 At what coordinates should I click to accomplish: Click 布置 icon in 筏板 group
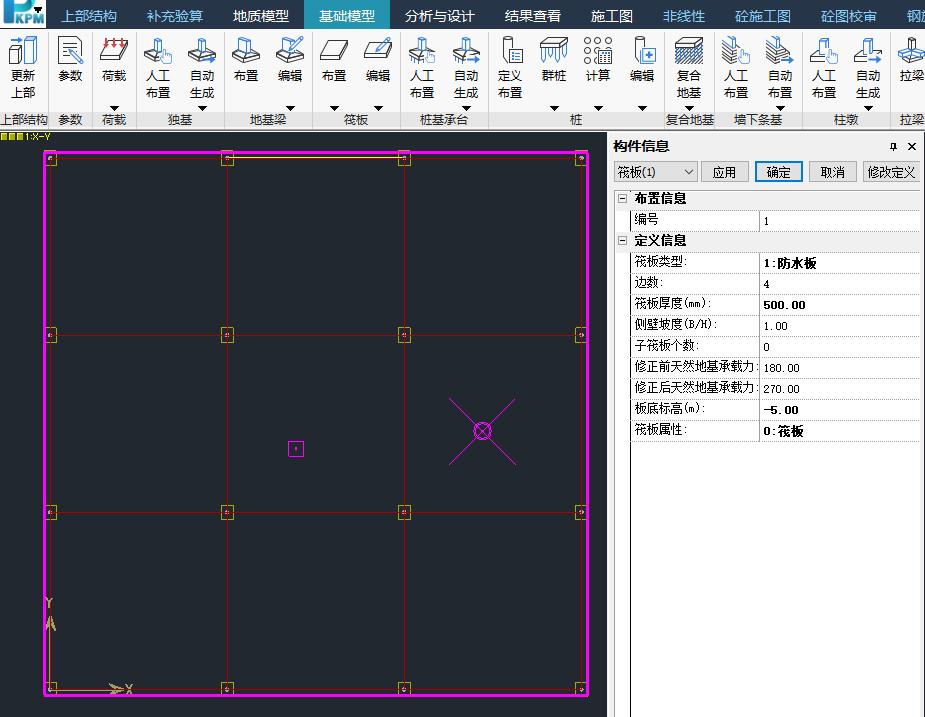pos(334,59)
